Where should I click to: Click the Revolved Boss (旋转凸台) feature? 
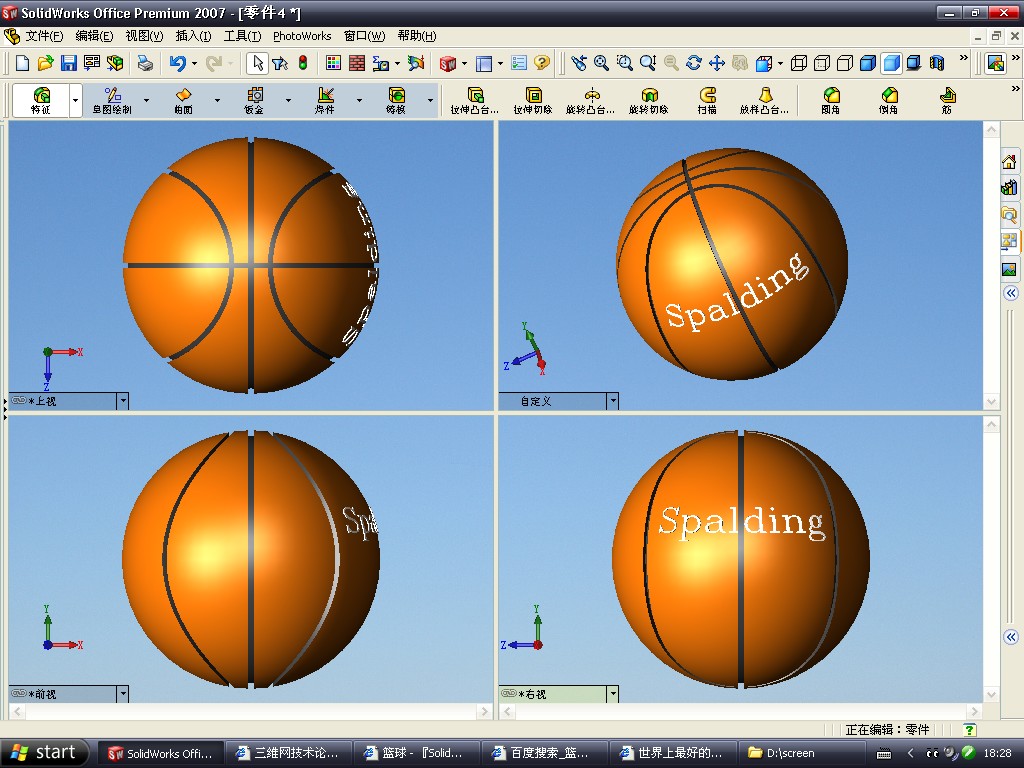pos(590,101)
